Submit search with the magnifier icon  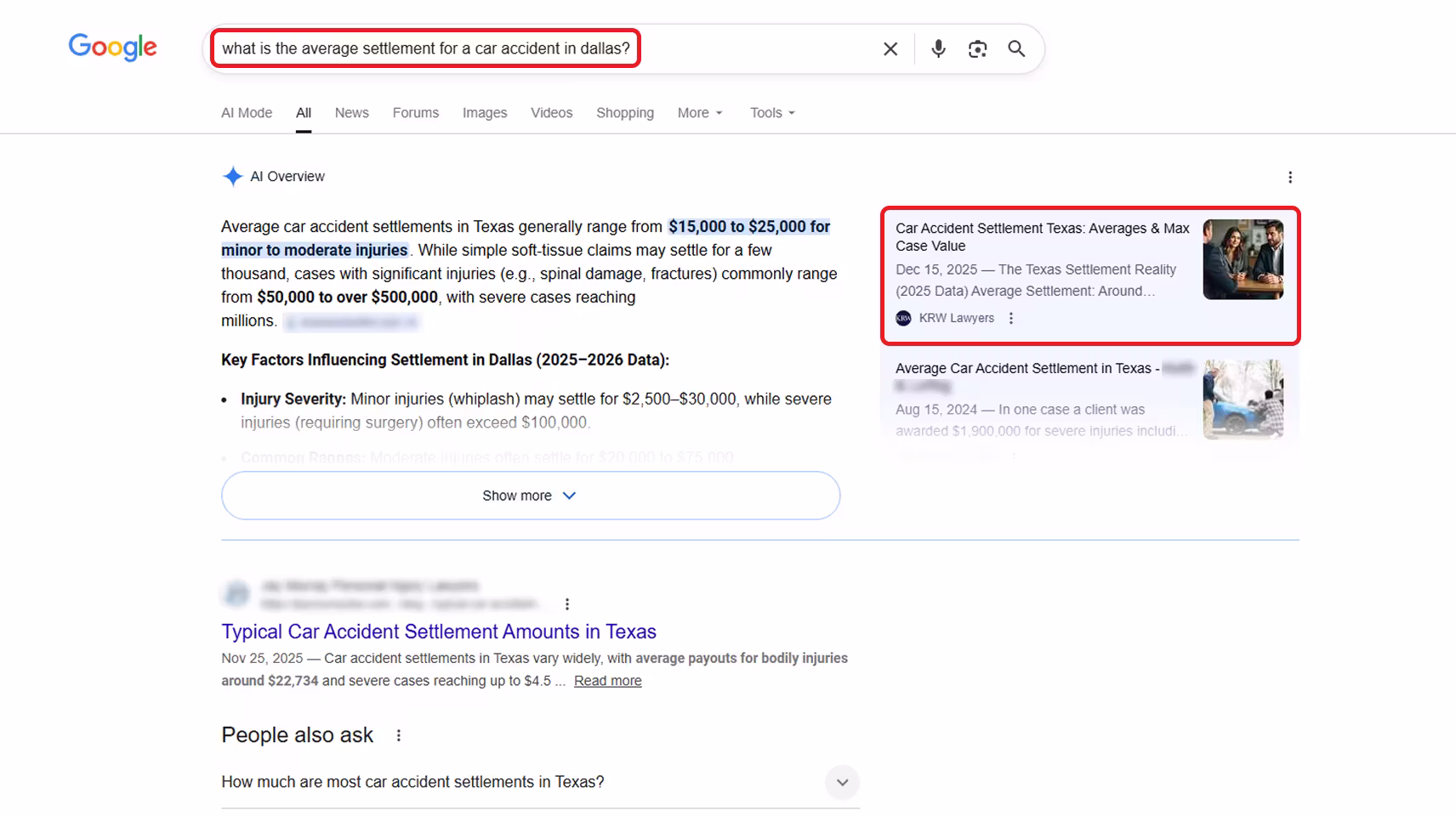click(x=1016, y=49)
